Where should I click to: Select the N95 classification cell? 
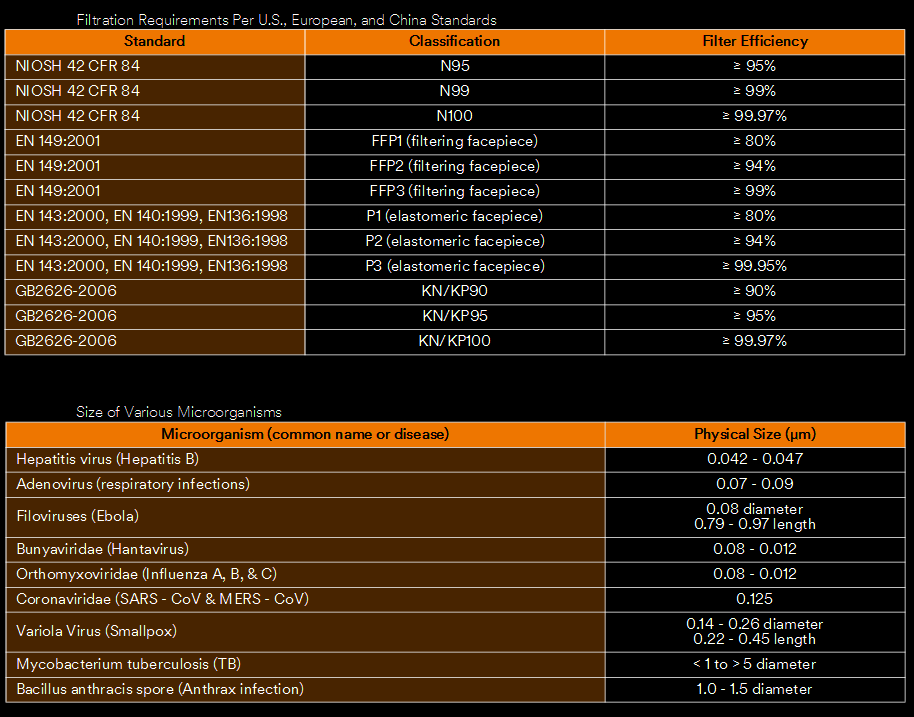[454, 66]
